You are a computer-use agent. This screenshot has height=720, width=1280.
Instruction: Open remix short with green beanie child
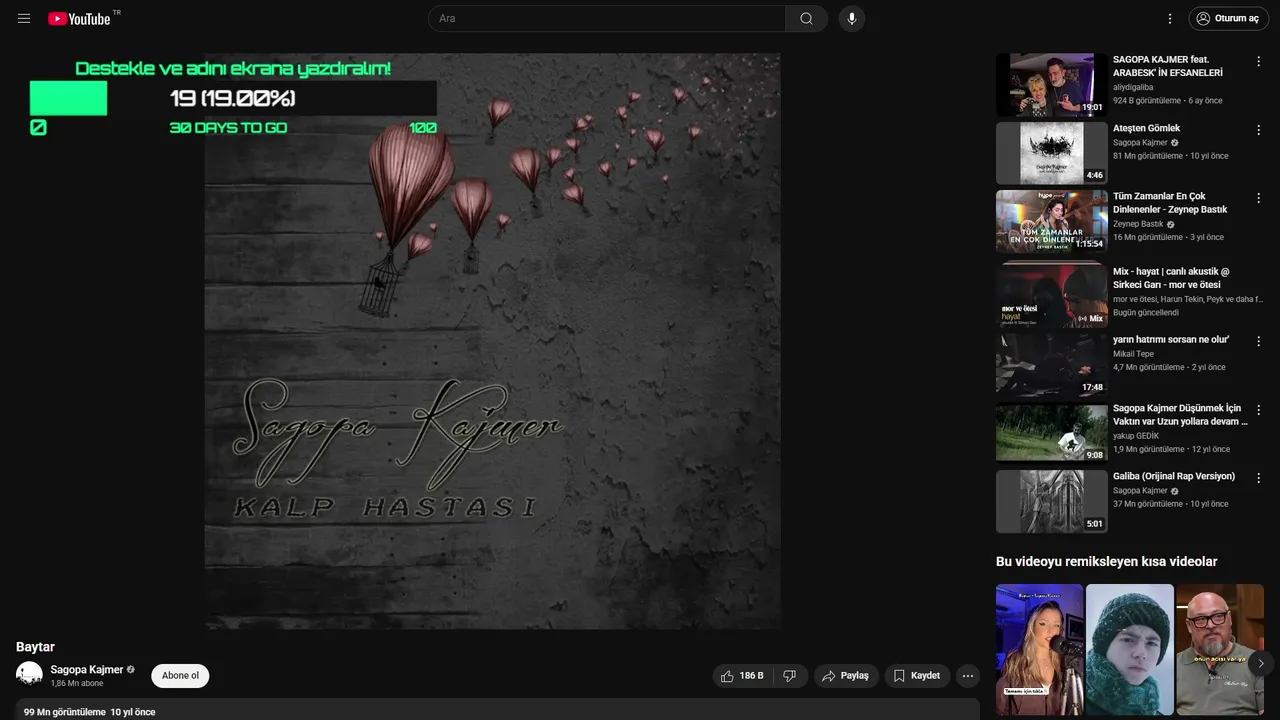1130,649
